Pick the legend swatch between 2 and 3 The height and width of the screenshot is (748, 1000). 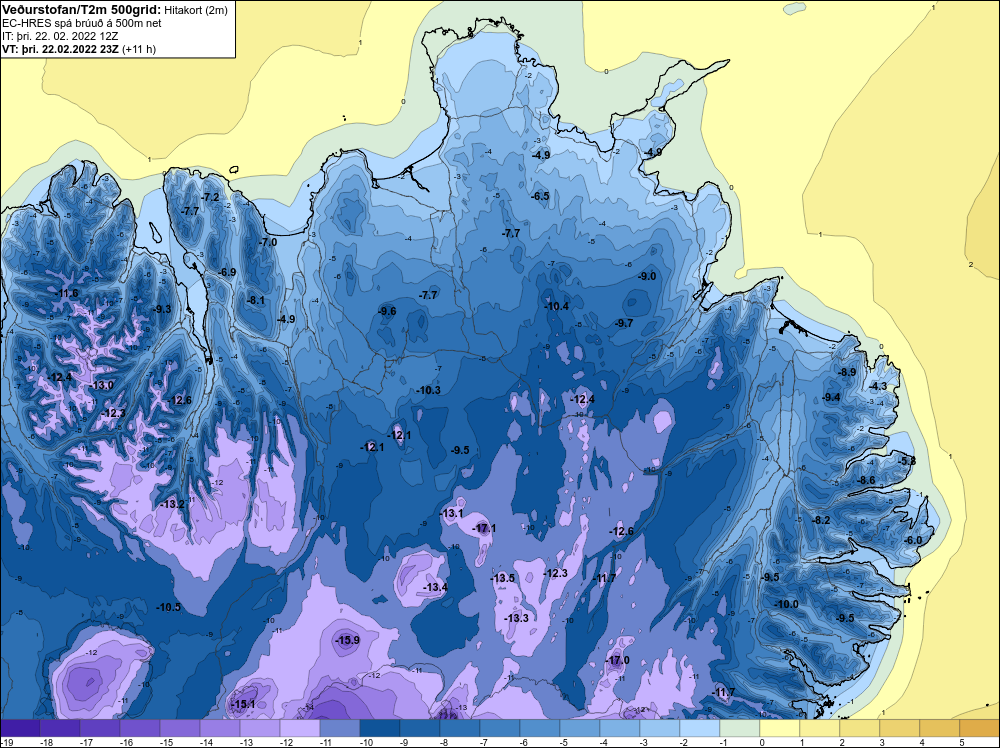(860, 728)
